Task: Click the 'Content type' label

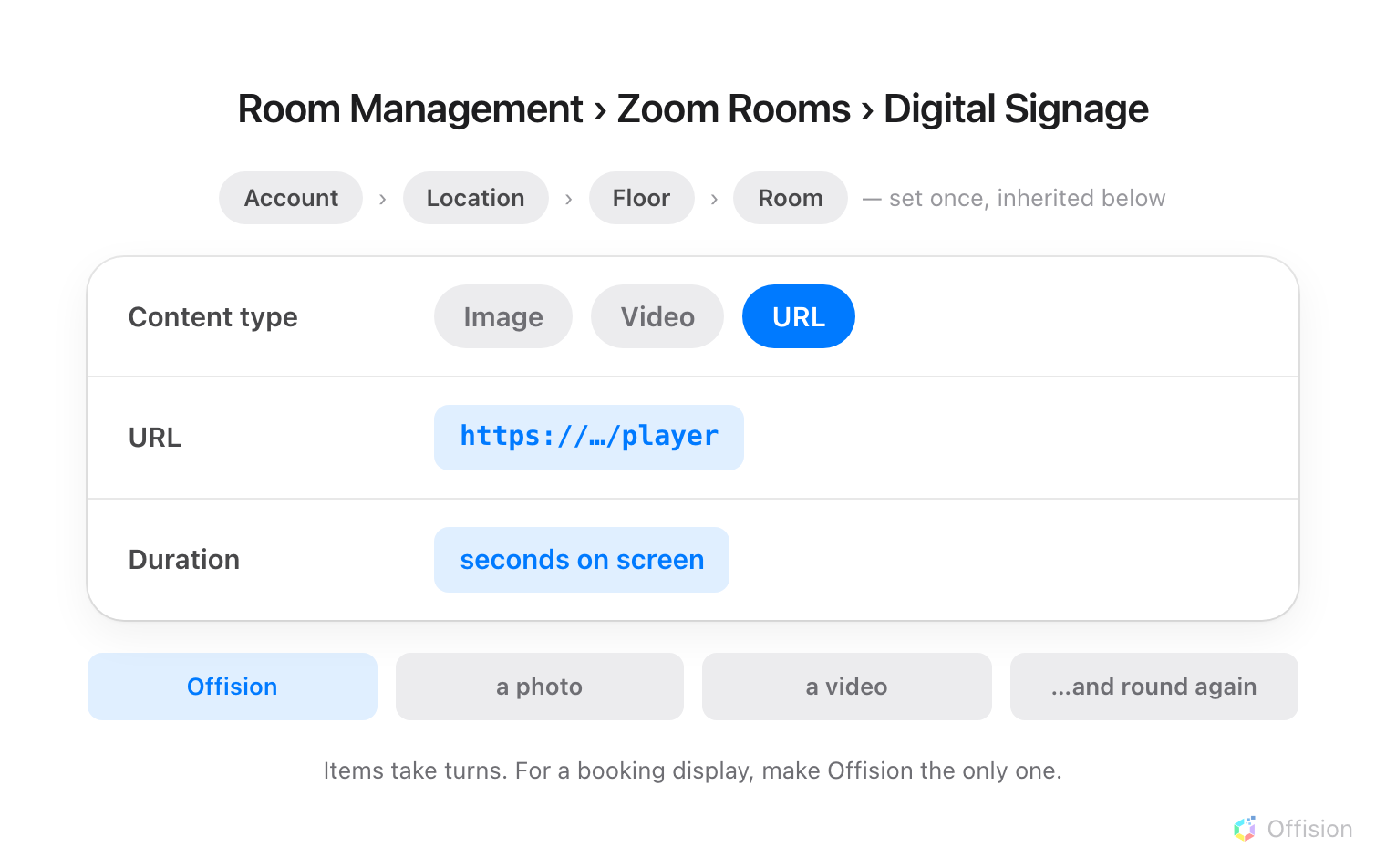Action: click(x=213, y=317)
